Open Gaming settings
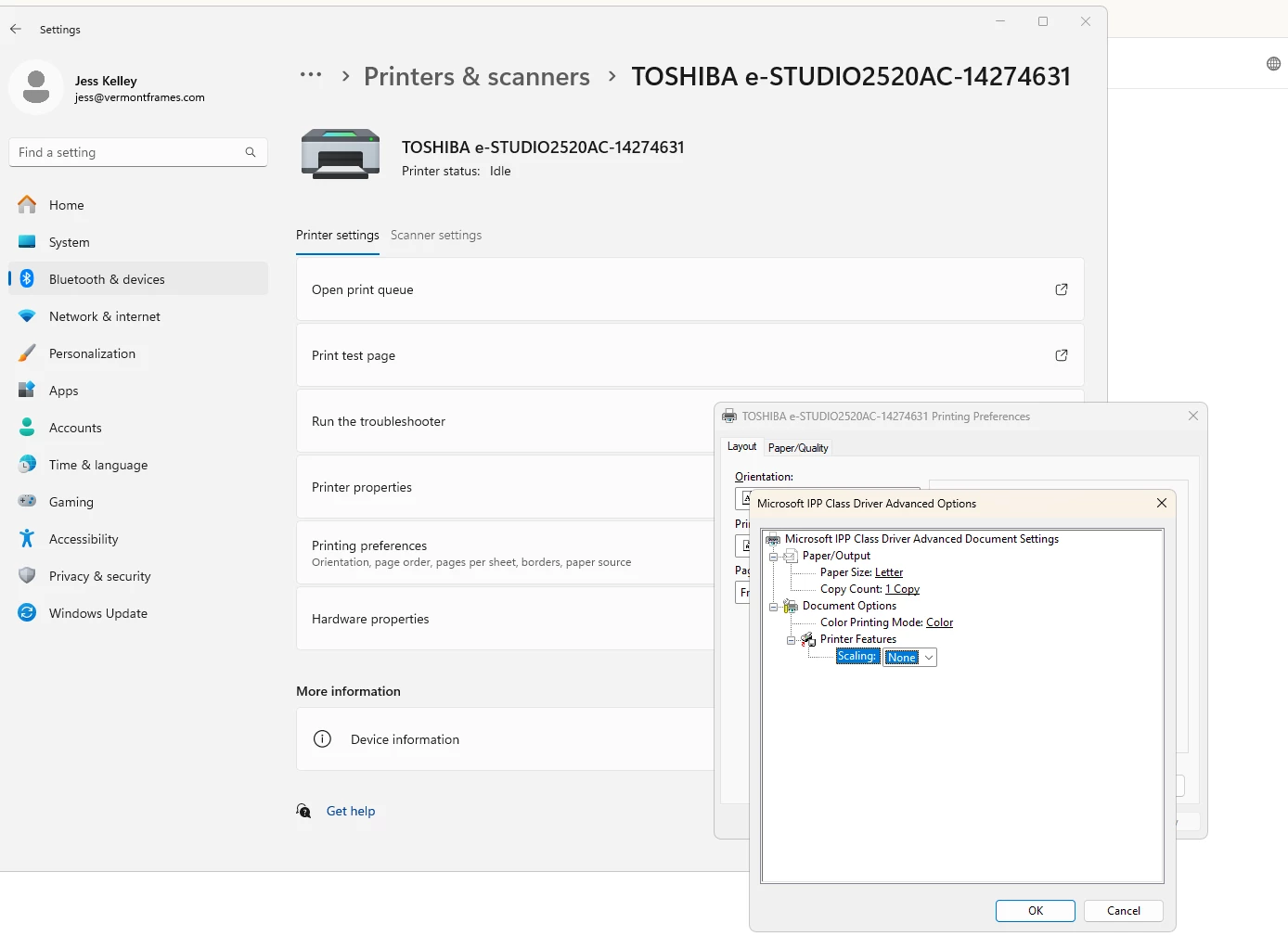The image size is (1288, 949). [138, 502]
